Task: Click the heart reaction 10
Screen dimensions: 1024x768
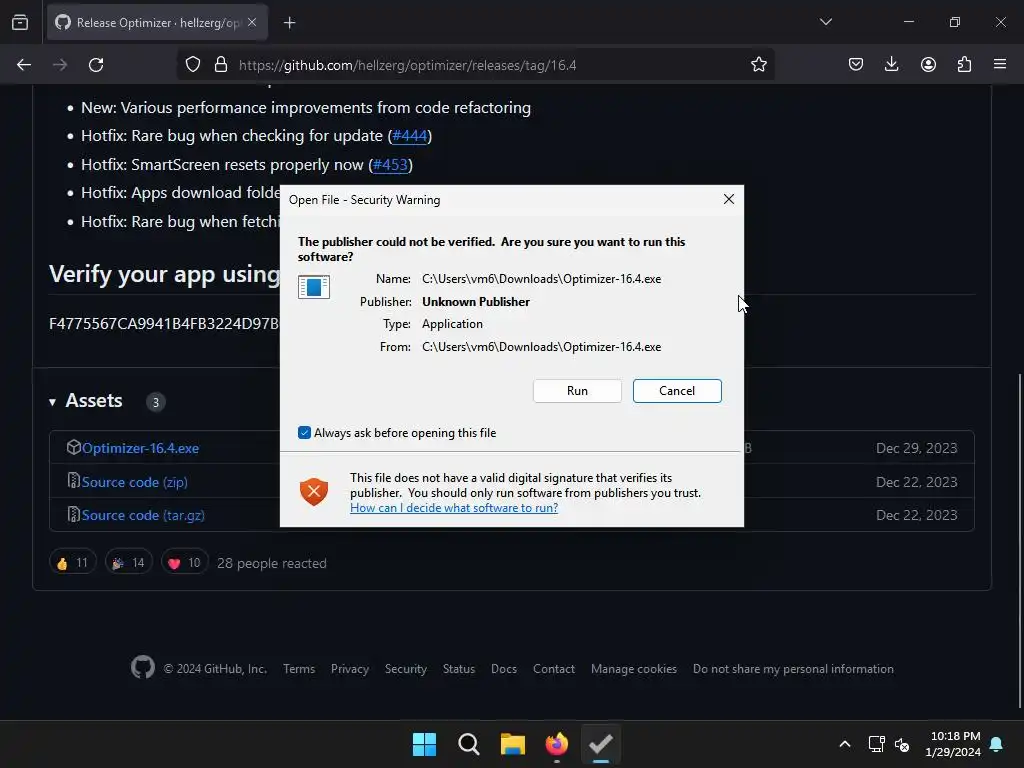Action: [x=185, y=563]
